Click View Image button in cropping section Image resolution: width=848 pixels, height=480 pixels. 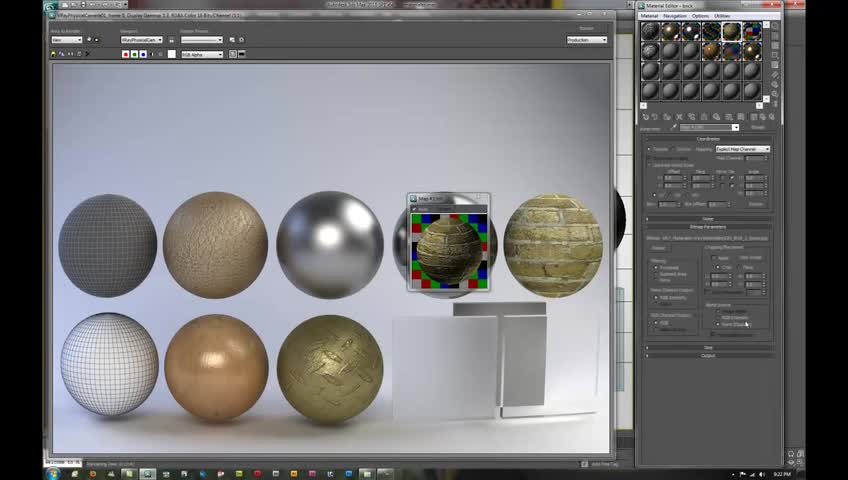(x=750, y=258)
